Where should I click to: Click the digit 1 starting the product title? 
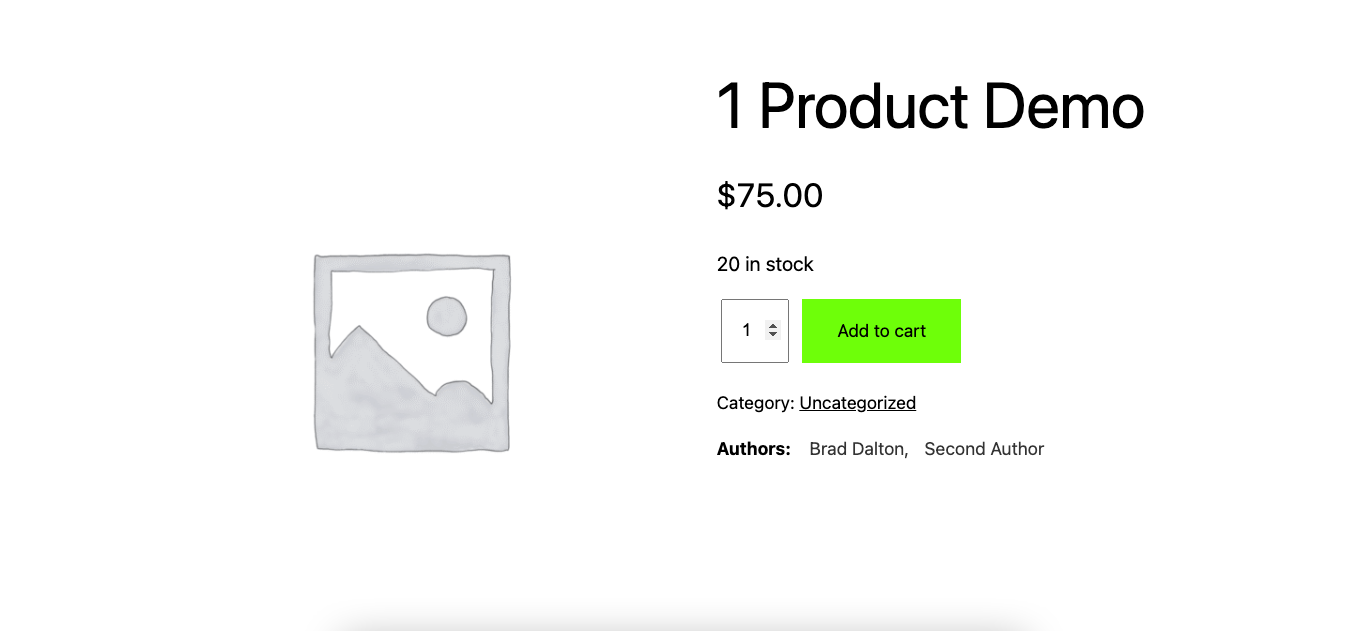(730, 106)
